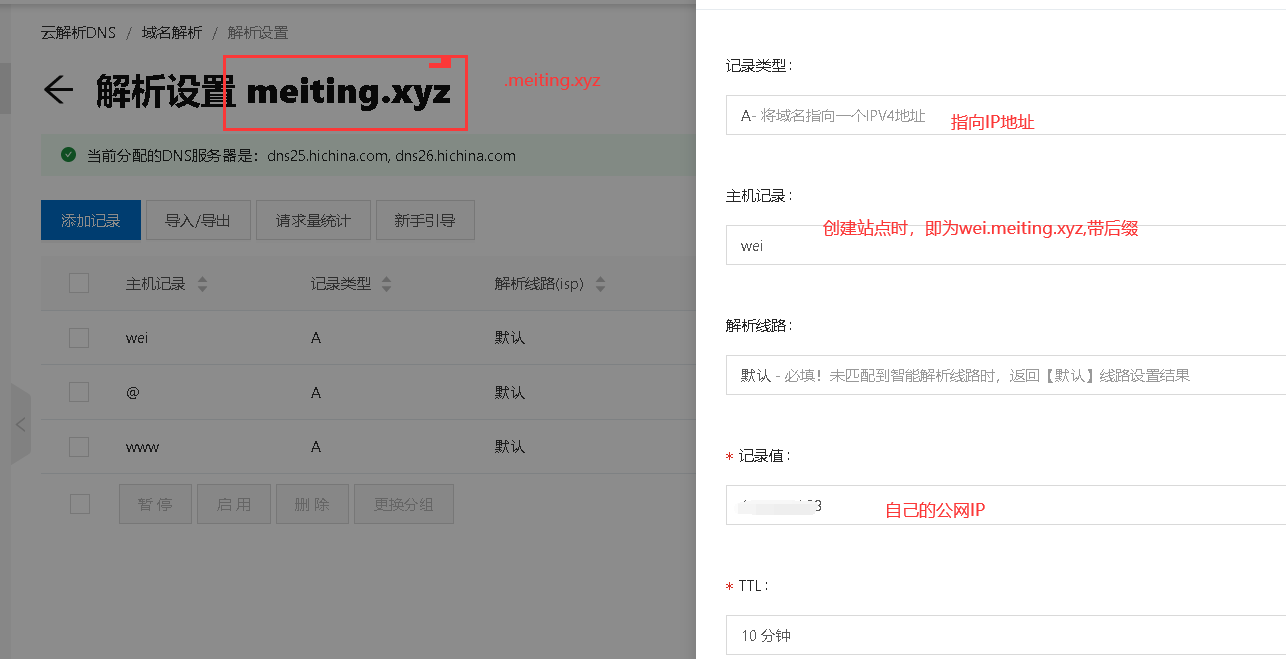Click the meiting.xyz domain title
The image size is (1286, 659).
tap(348, 92)
